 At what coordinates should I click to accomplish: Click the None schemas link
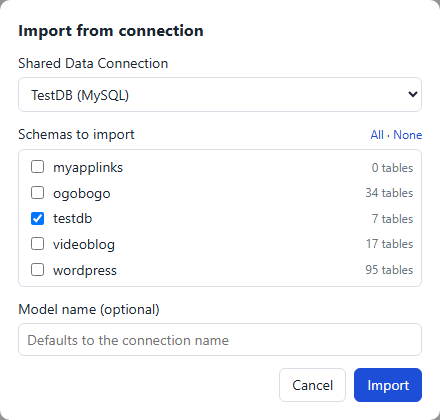pyautogui.click(x=407, y=135)
